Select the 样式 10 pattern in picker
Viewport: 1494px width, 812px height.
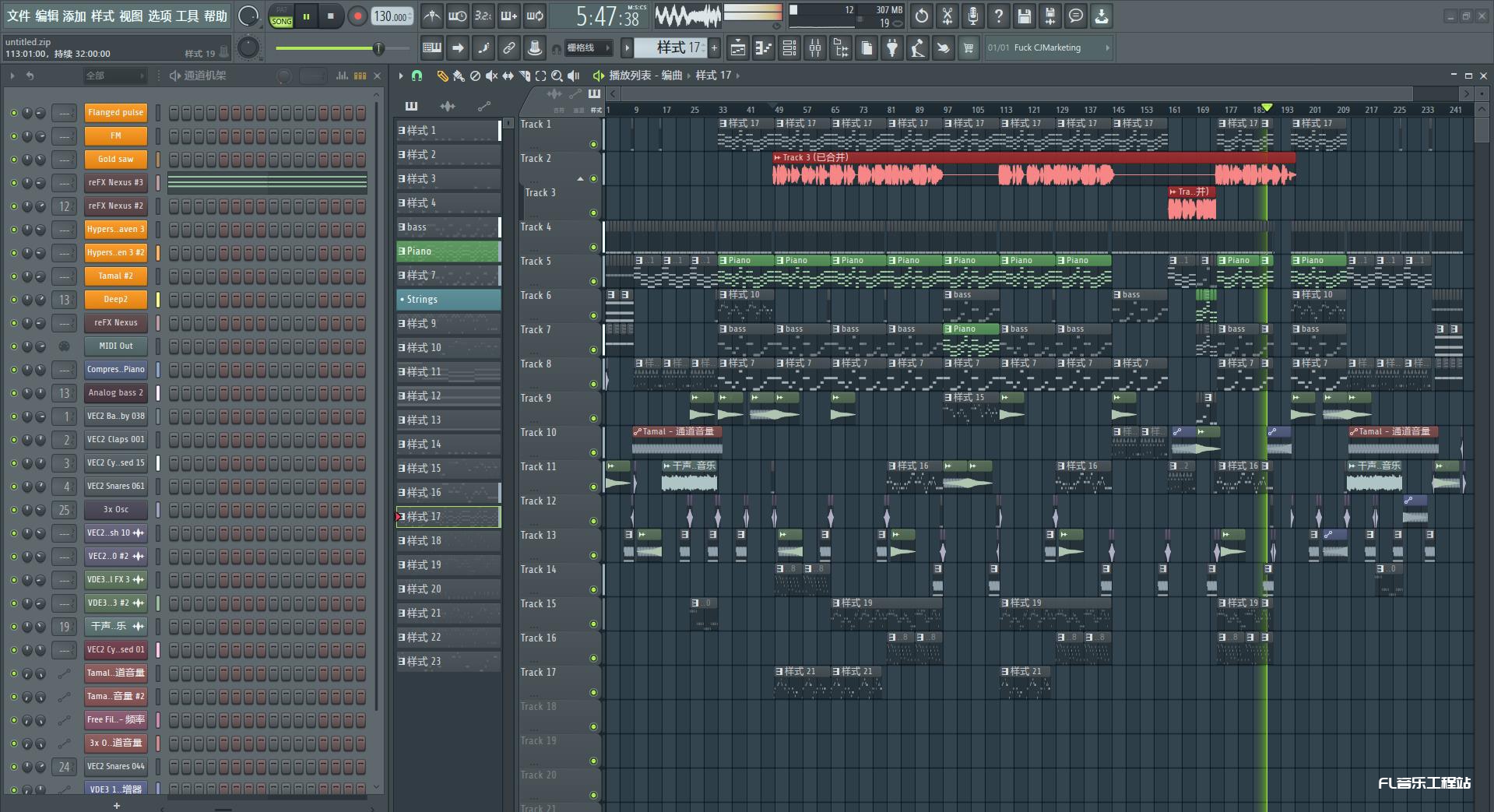coord(448,348)
